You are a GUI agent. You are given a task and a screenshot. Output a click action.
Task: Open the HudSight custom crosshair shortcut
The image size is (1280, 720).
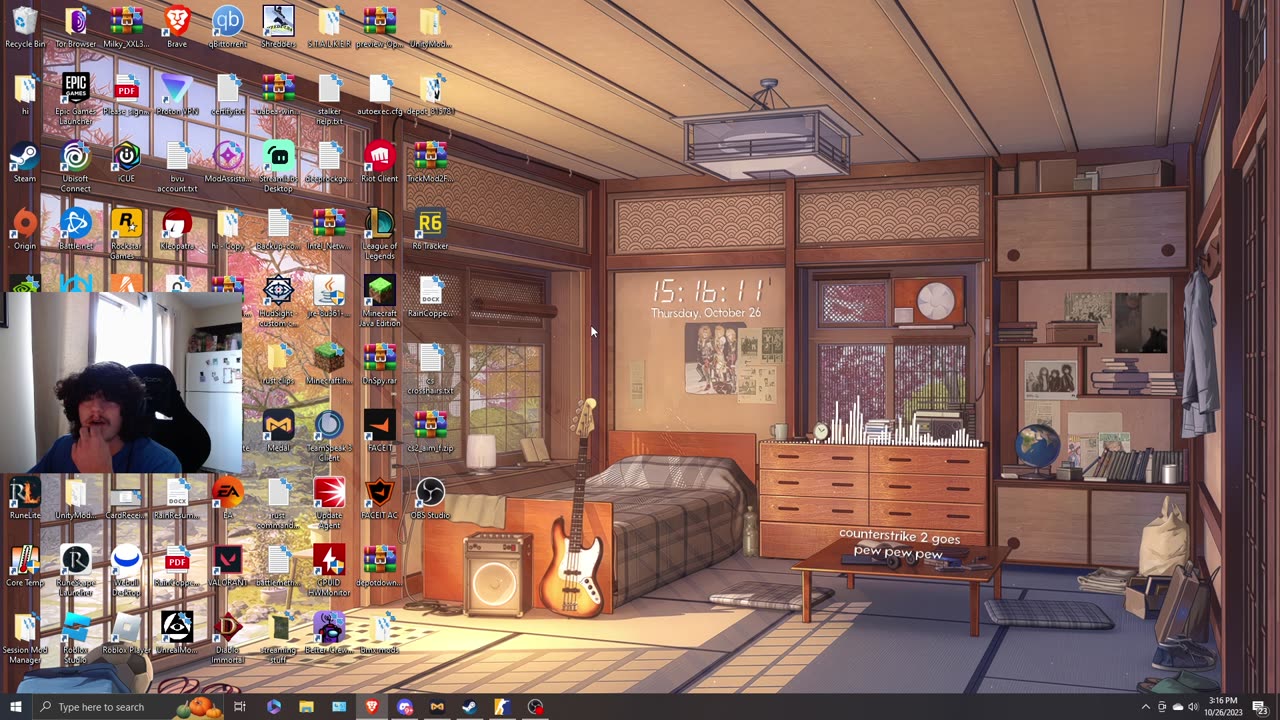[278, 302]
